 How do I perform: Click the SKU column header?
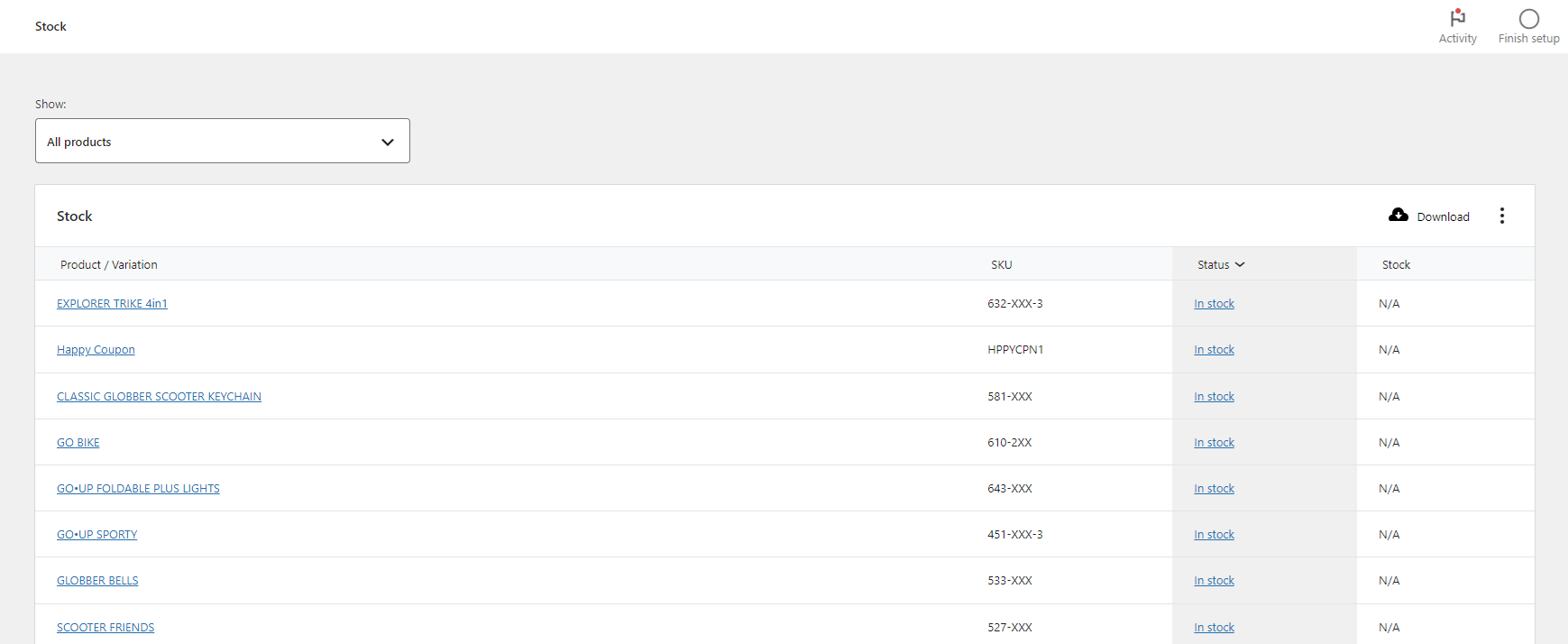point(1002,264)
